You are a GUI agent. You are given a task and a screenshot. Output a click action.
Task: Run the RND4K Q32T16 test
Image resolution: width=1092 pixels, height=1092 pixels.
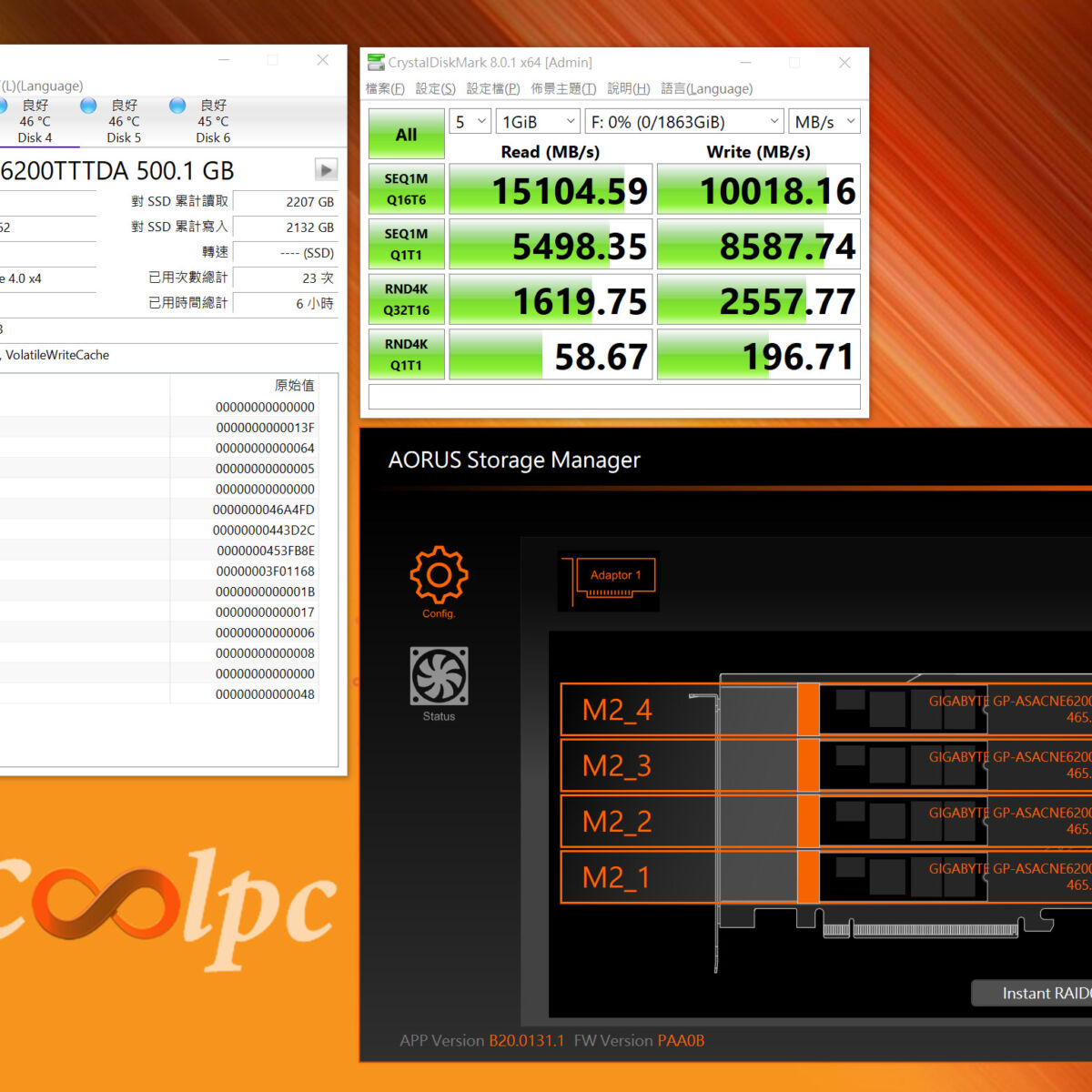406,299
